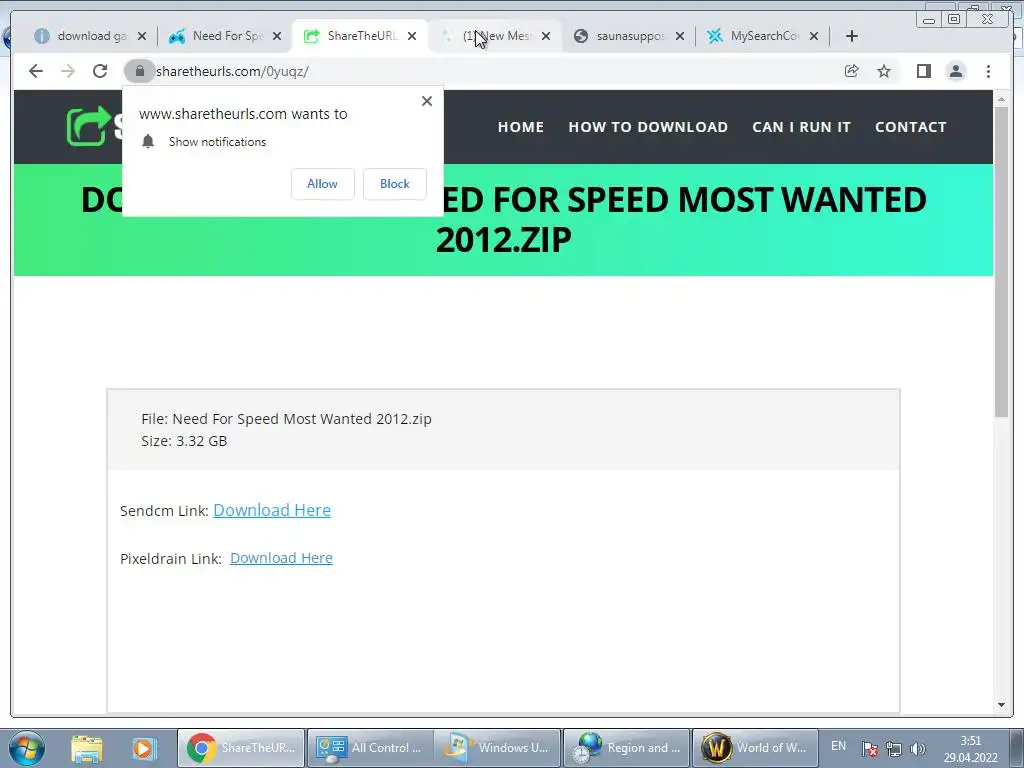Click the scrollbar up arrow
The width and height of the screenshot is (1024, 768).
1002,100
